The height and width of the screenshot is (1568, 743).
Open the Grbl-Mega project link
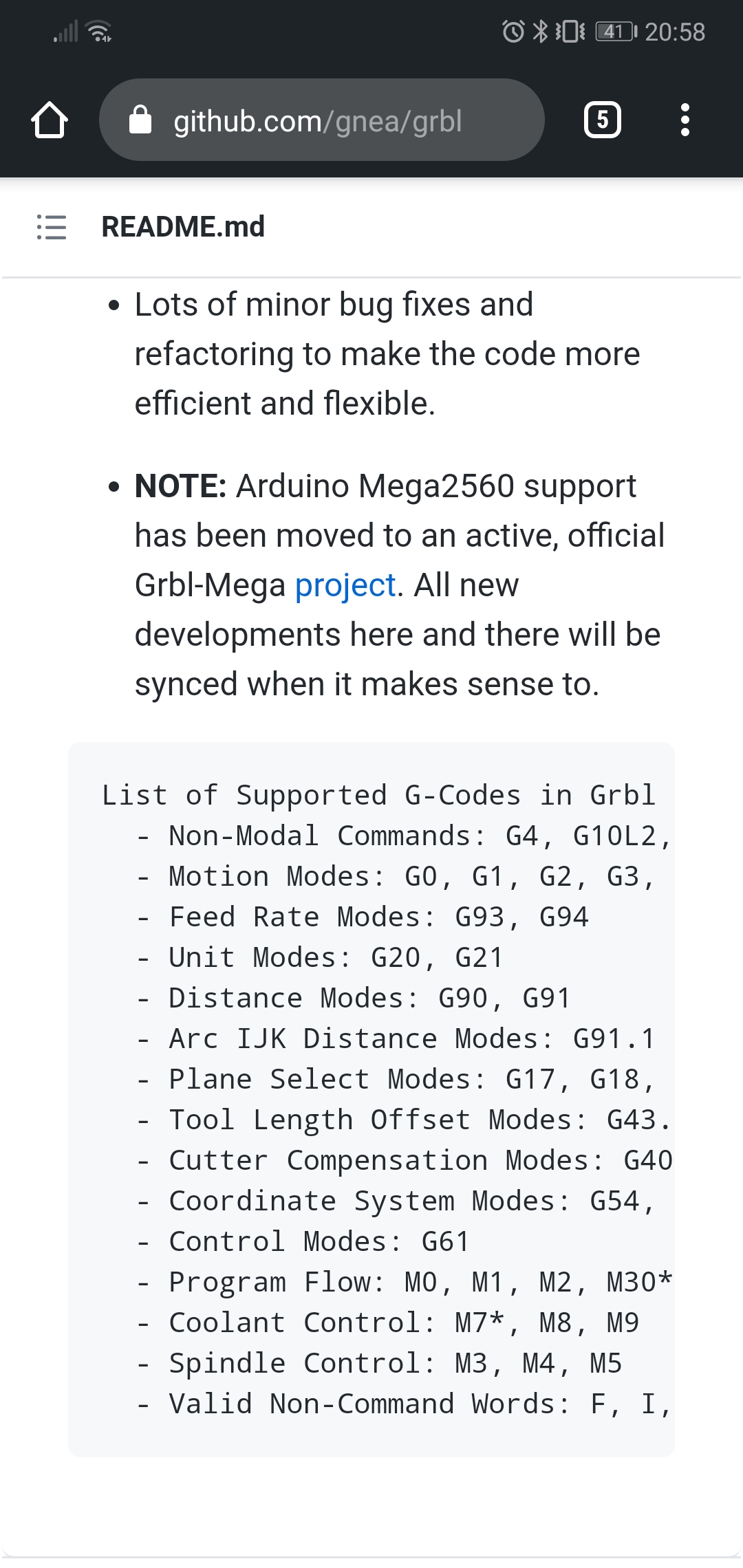345,585
